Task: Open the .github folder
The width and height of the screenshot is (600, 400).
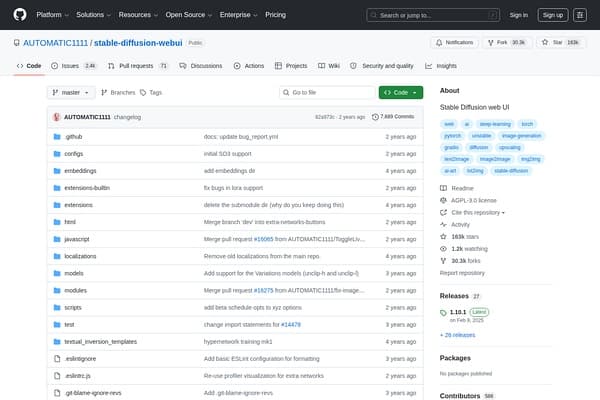Action: pyautogui.click(x=73, y=137)
